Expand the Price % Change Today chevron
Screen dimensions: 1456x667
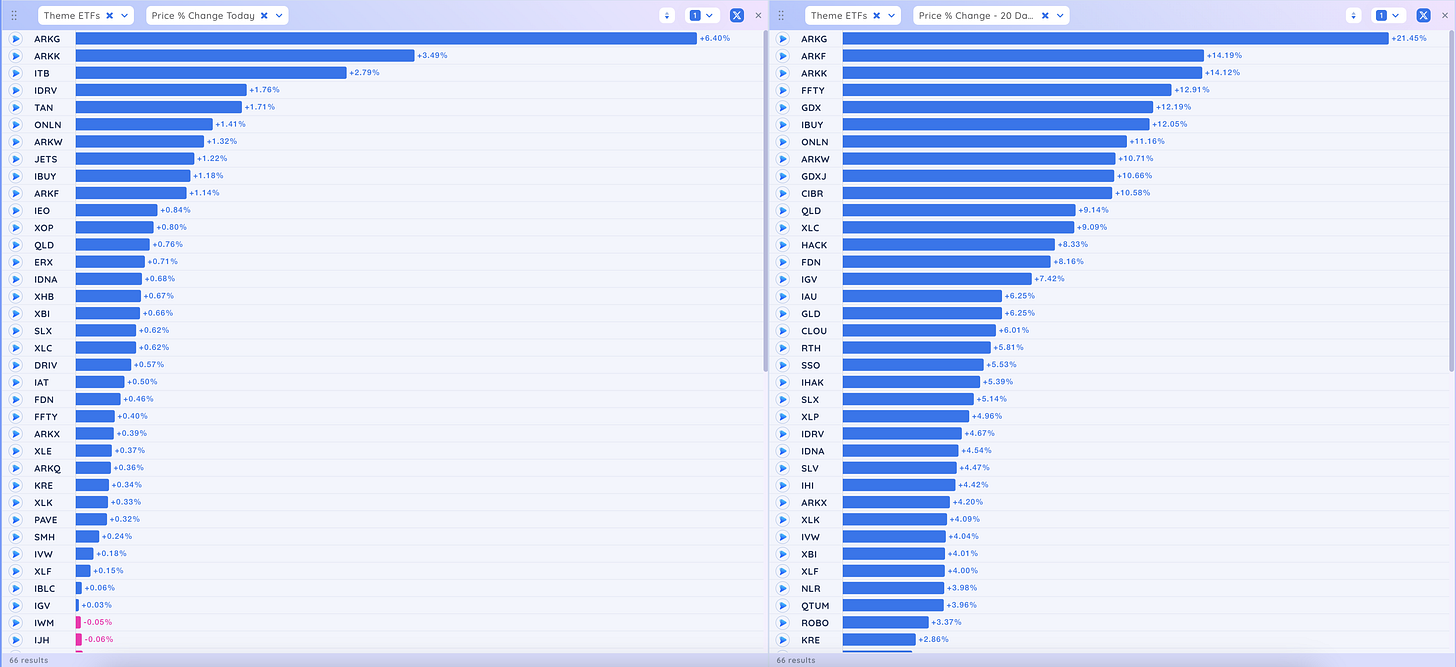coord(279,16)
